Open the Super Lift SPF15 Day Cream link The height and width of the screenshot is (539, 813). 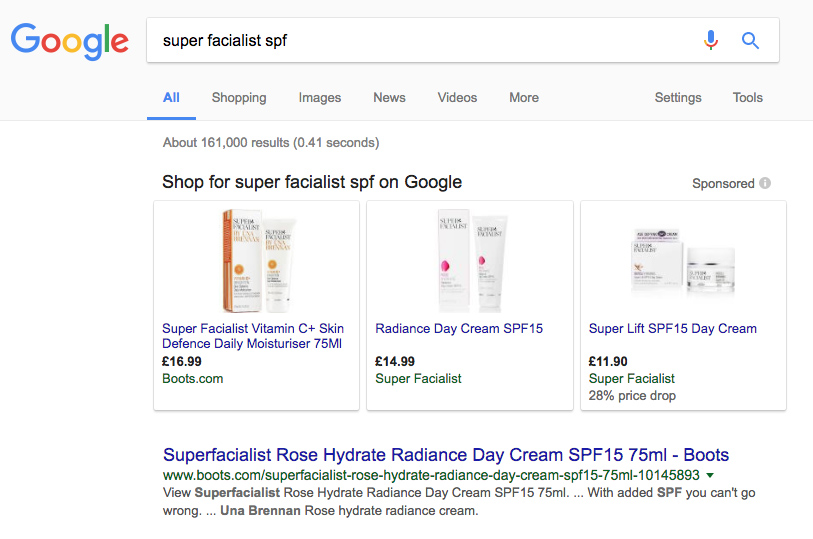pyautogui.click(x=673, y=329)
